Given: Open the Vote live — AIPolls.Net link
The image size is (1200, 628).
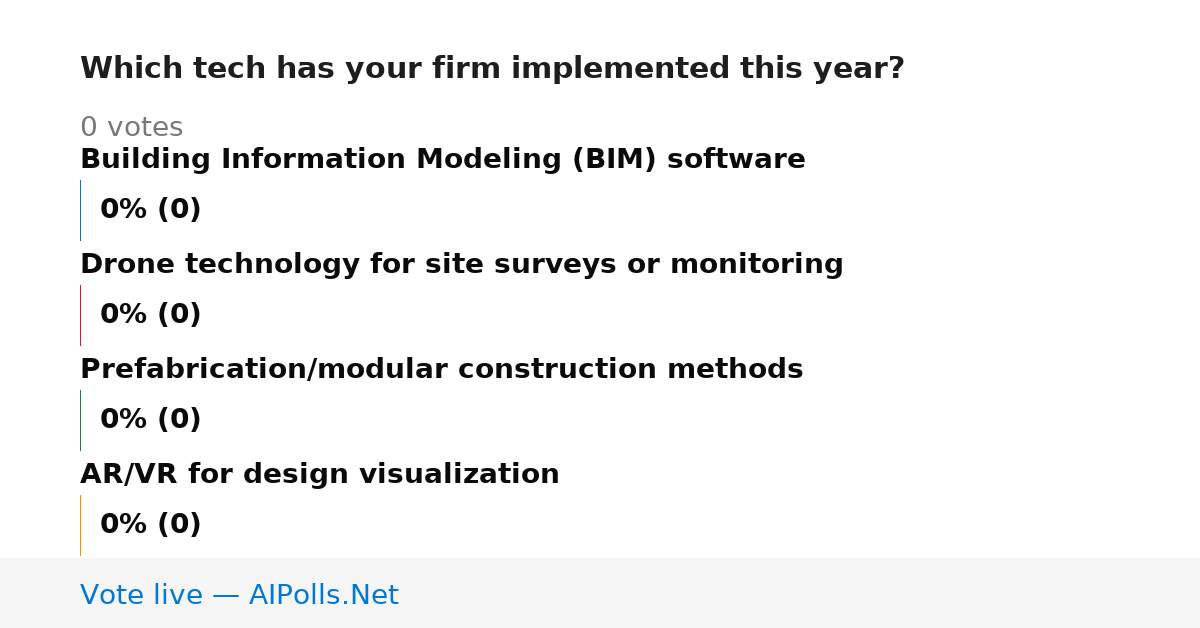Looking at the screenshot, I should (x=240, y=596).
